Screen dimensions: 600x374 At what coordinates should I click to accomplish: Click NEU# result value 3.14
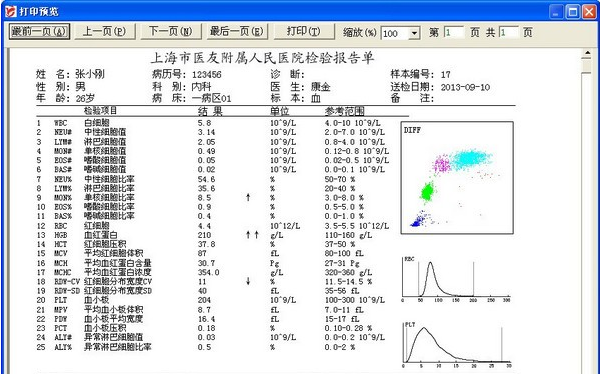pos(206,132)
